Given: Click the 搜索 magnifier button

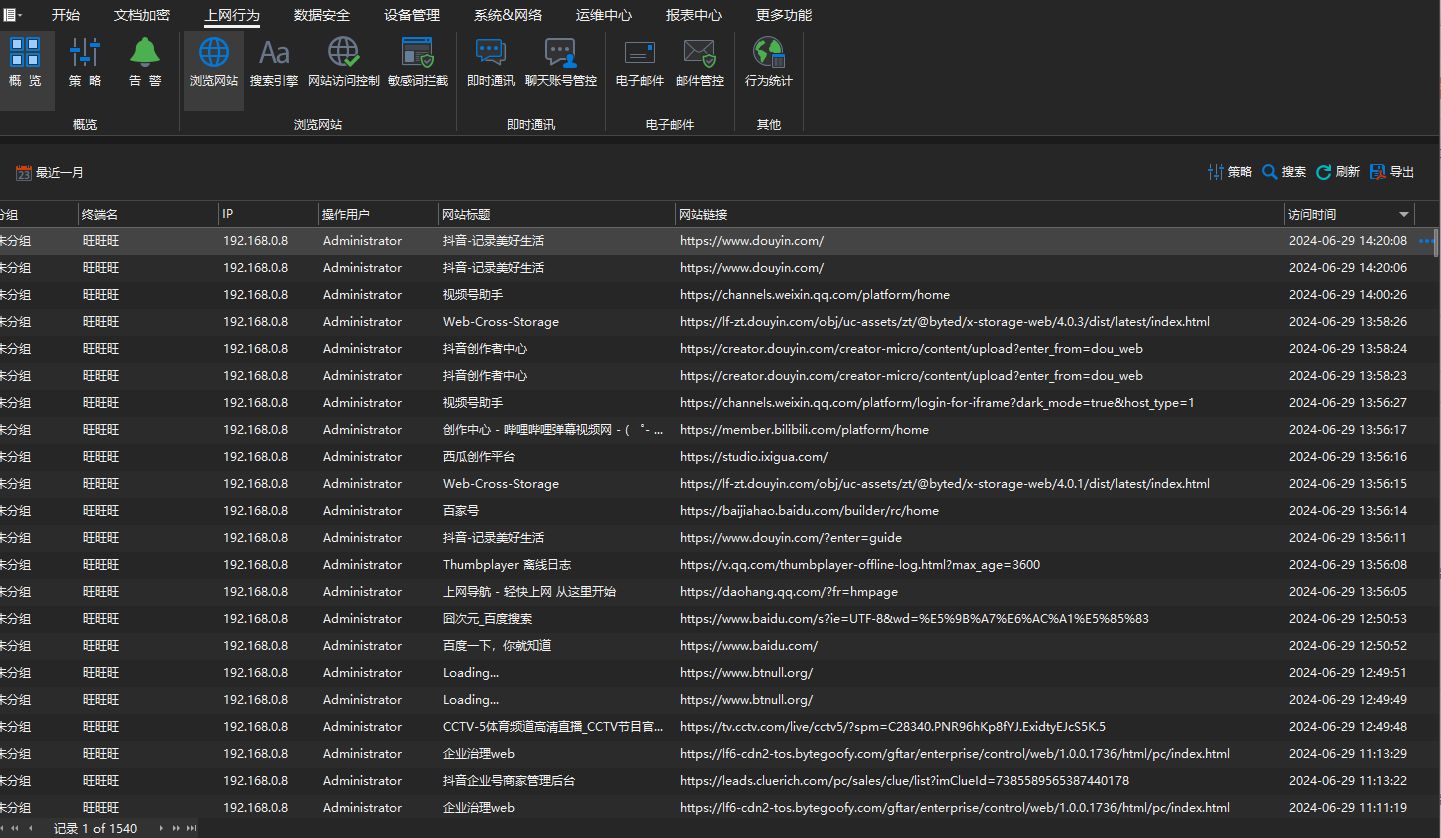Looking at the screenshot, I should pyautogui.click(x=1284, y=172).
